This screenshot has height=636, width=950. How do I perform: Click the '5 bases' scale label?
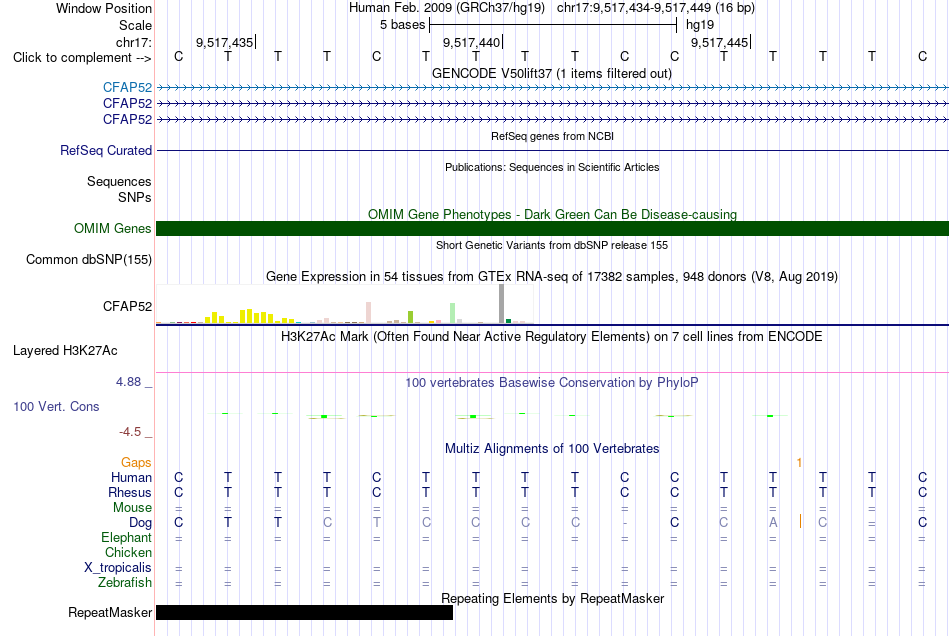click(402, 25)
